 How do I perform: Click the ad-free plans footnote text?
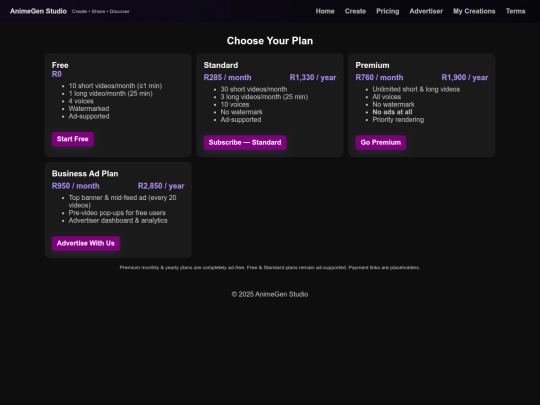coord(270,268)
